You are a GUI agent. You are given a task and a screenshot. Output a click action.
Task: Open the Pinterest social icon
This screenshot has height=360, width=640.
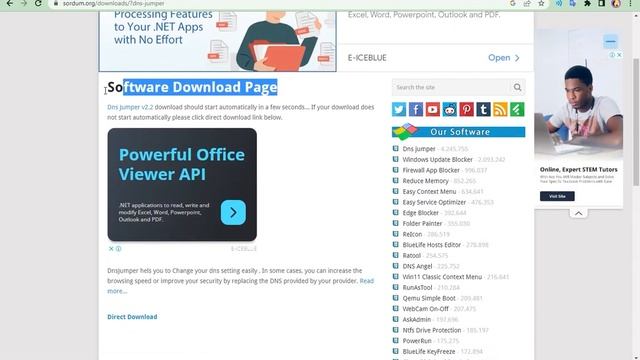click(x=467, y=109)
